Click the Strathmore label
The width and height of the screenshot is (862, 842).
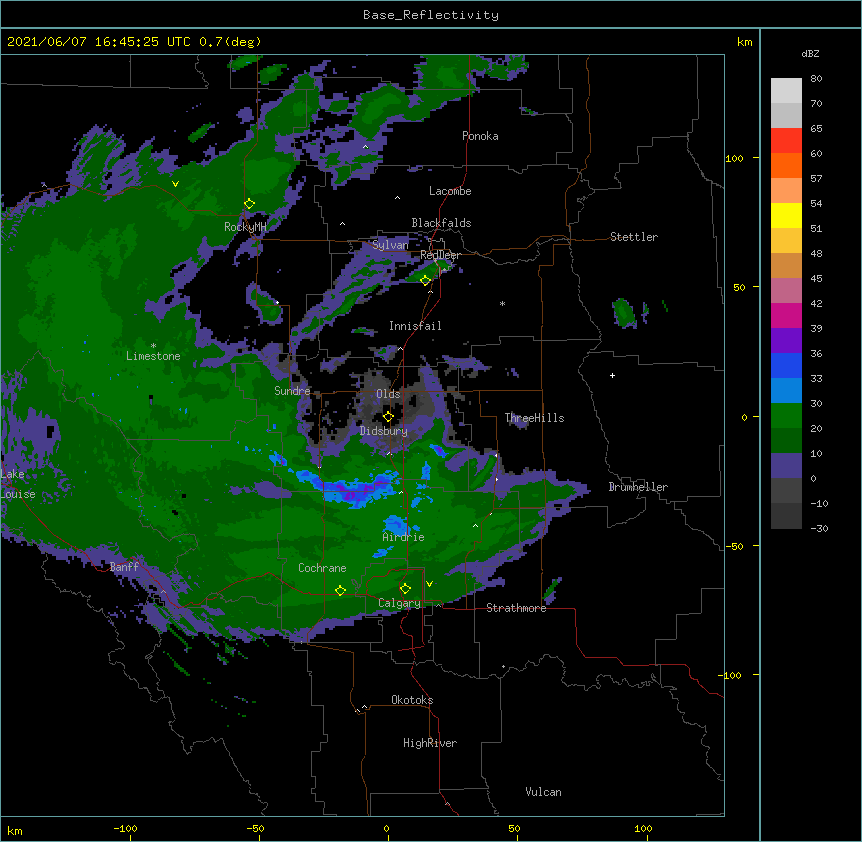(516, 608)
